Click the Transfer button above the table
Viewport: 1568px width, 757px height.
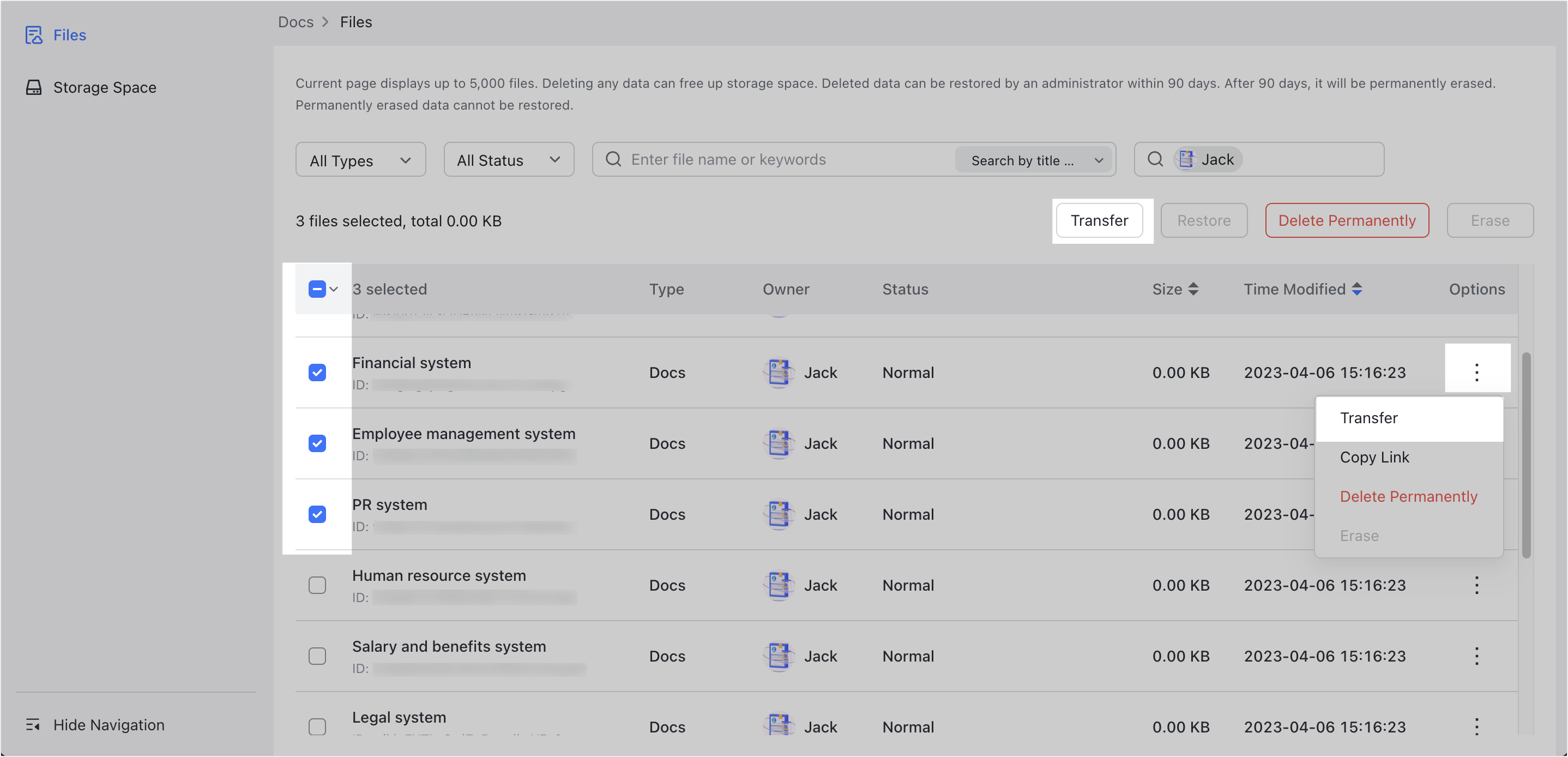(1099, 220)
